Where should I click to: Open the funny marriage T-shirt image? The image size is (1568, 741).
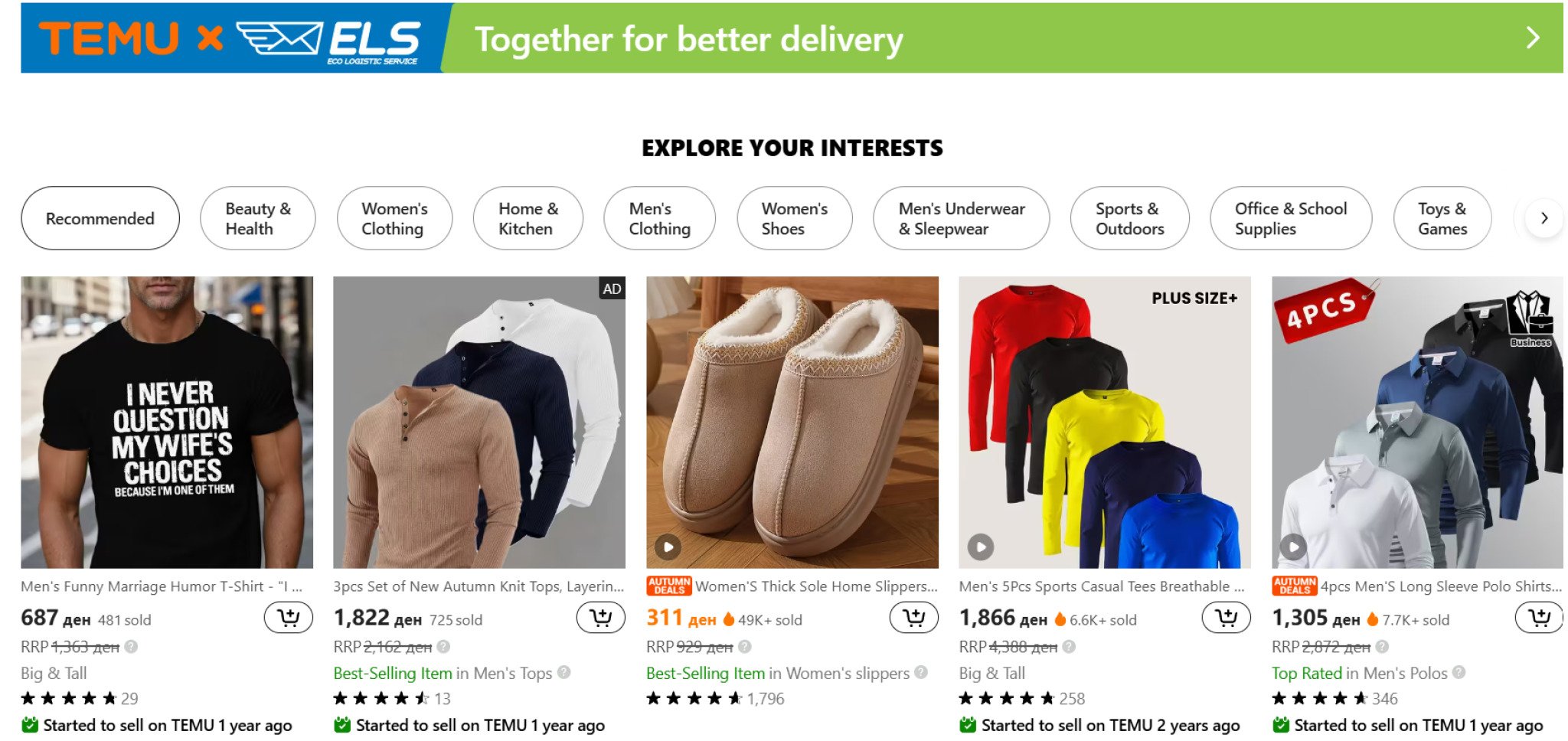pyautogui.click(x=167, y=423)
